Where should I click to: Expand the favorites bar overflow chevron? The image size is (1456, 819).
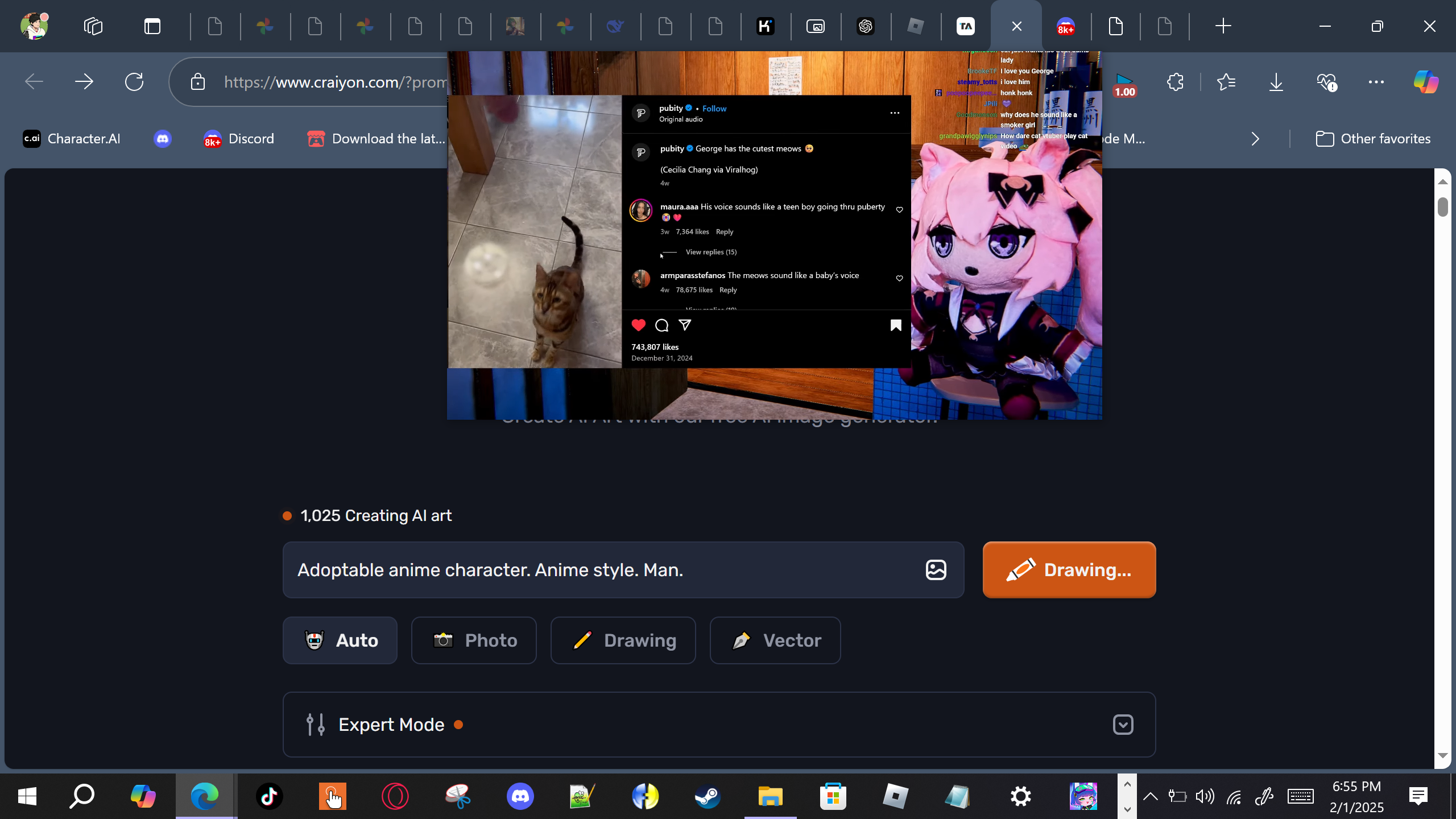pyautogui.click(x=1255, y=139)
